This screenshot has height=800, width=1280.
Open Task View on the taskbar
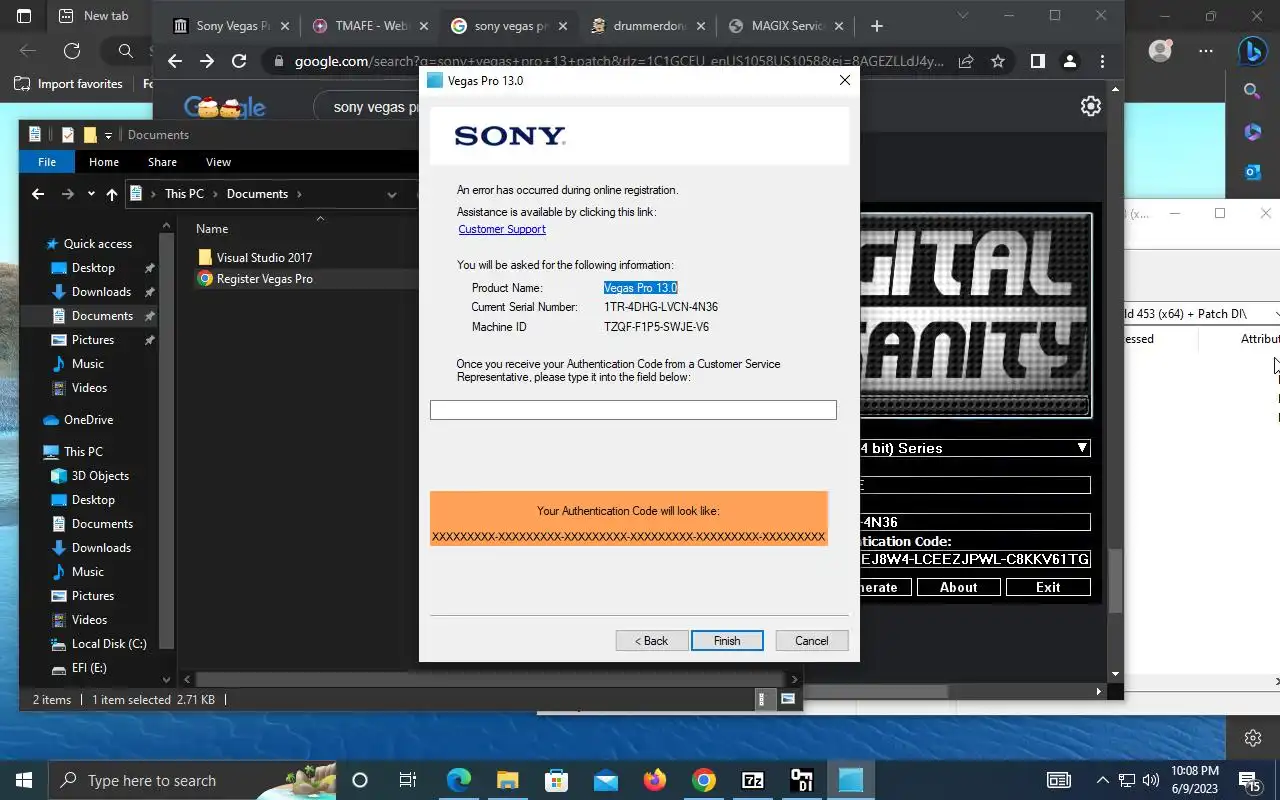[x=408, y=780]
